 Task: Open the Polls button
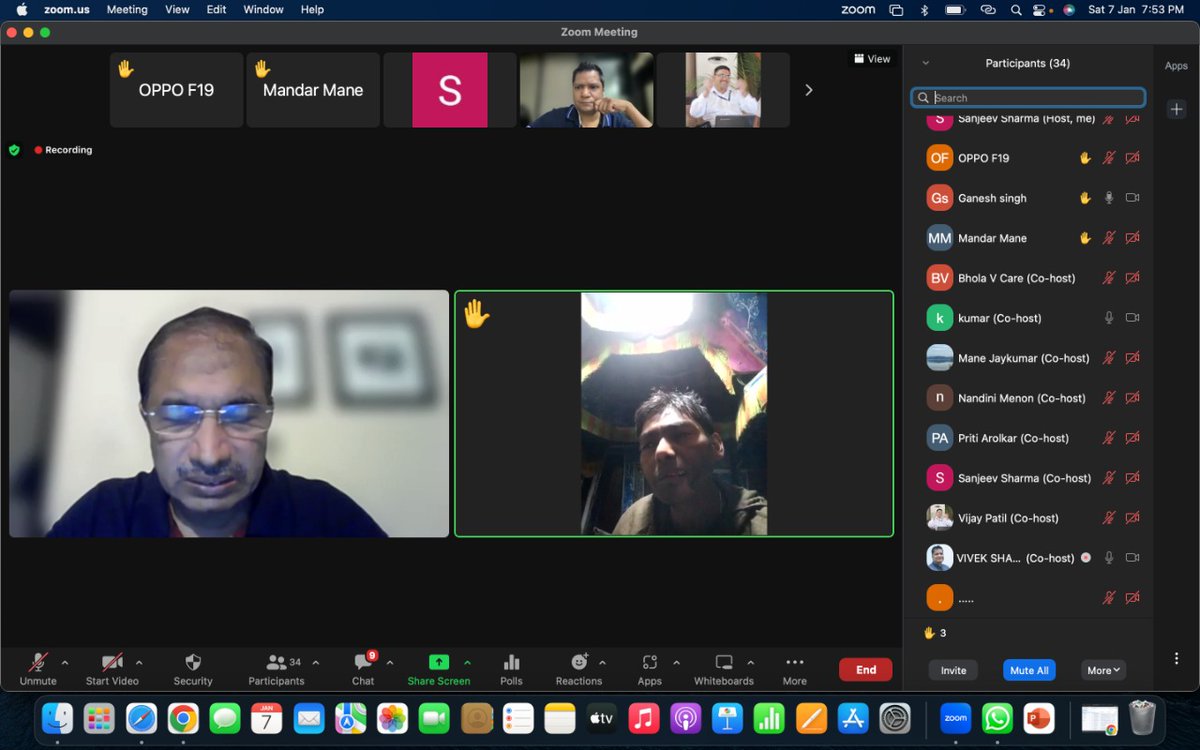(x=511, y=669)
